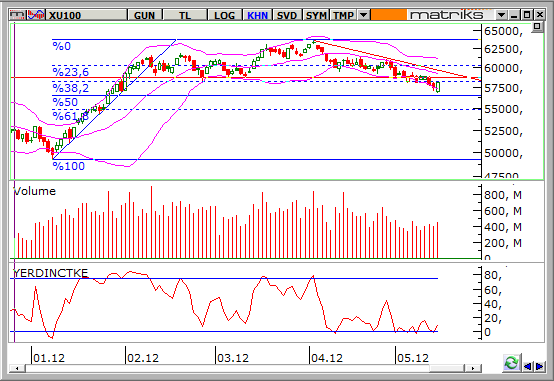Minimize the XU100 chart window
554x381 pixels.
point(514,15)
